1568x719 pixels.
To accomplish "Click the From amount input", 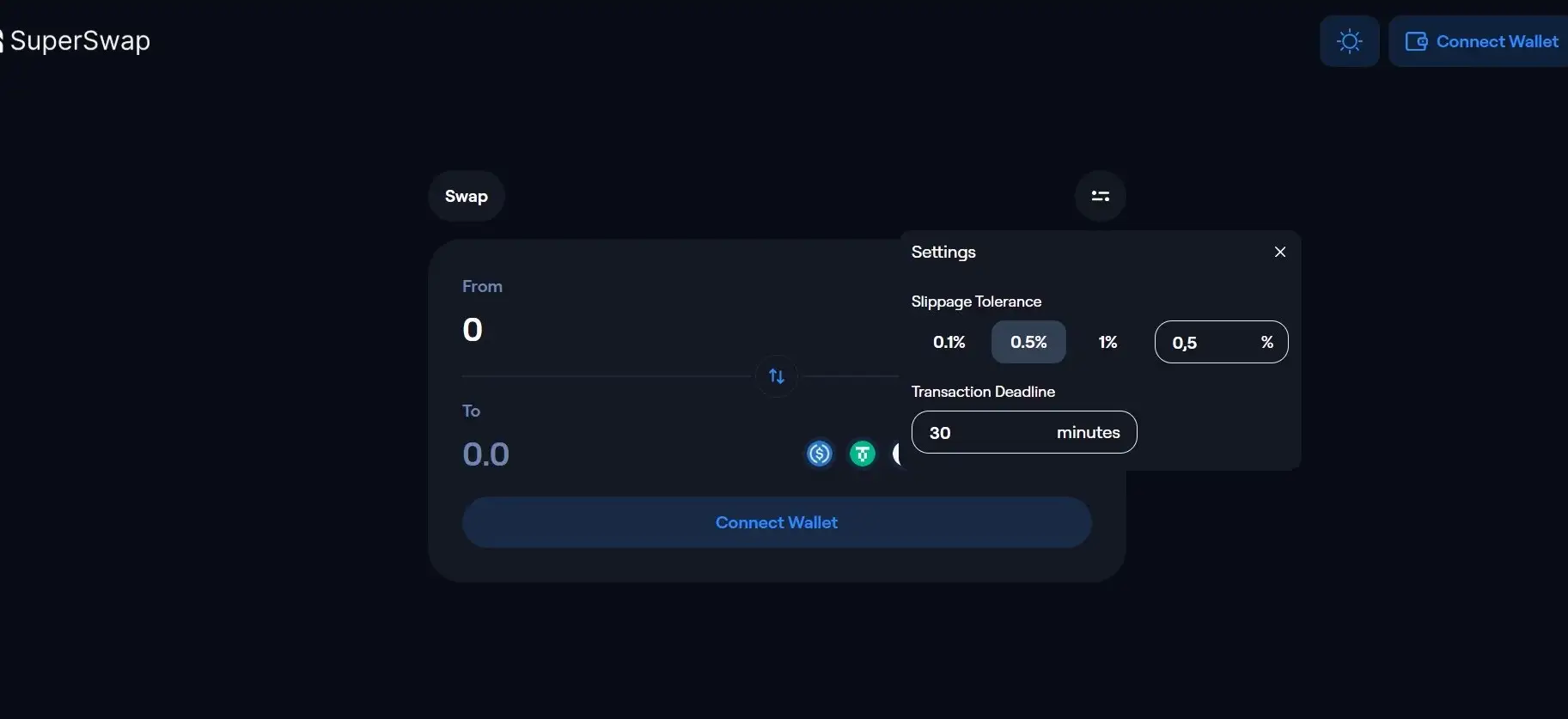I will coord(601,330).
